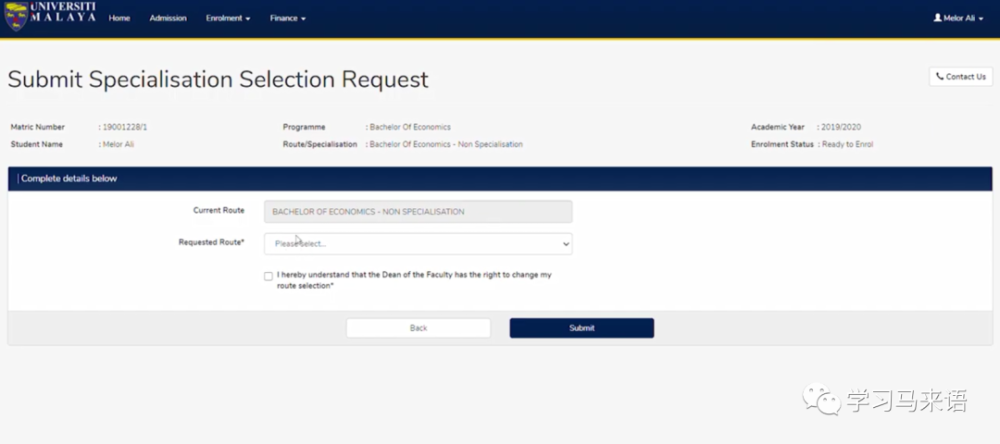Expand the Finance menu
This screenshot has height=444, width=1000.
point(288,18)
